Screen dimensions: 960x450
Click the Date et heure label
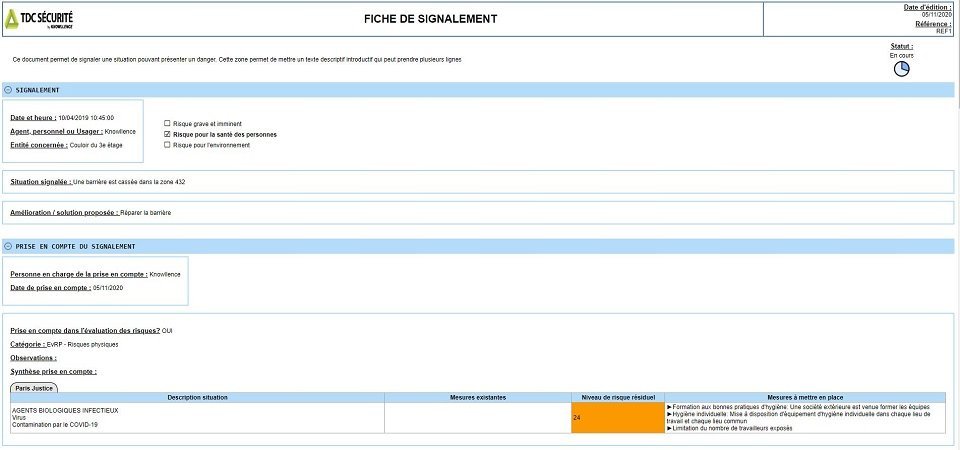point(34,118)
